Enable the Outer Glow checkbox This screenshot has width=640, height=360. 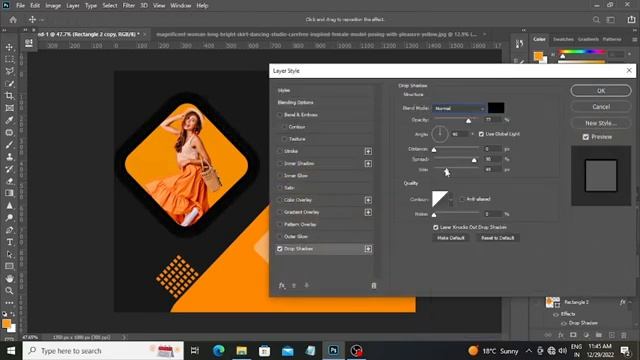pos(280,237)
